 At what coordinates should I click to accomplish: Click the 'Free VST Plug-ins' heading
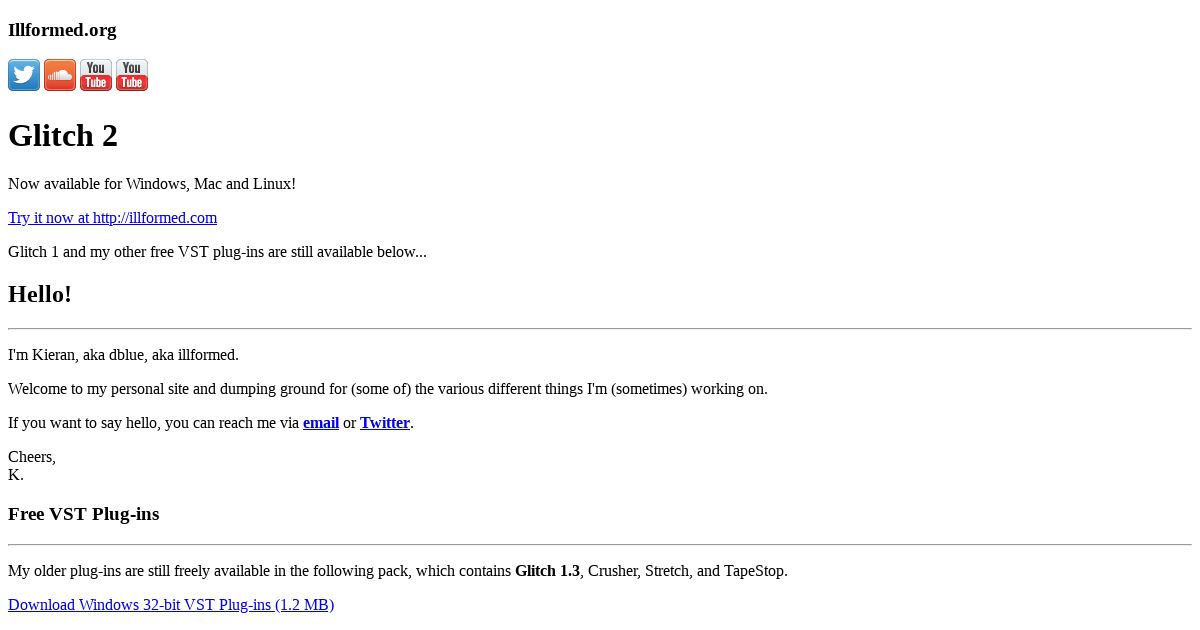84,514
